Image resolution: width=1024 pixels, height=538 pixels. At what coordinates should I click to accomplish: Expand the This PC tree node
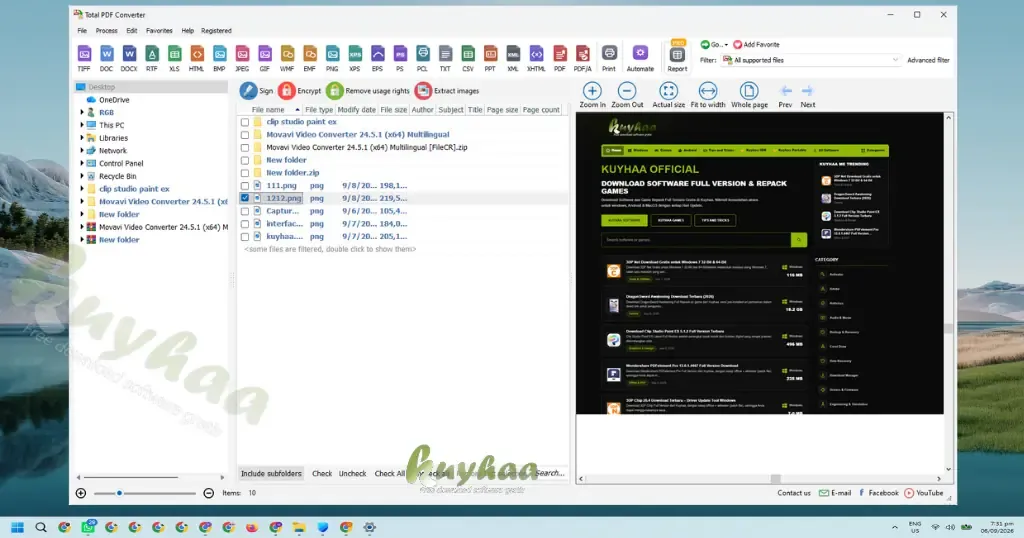click(x=82, y=125)
